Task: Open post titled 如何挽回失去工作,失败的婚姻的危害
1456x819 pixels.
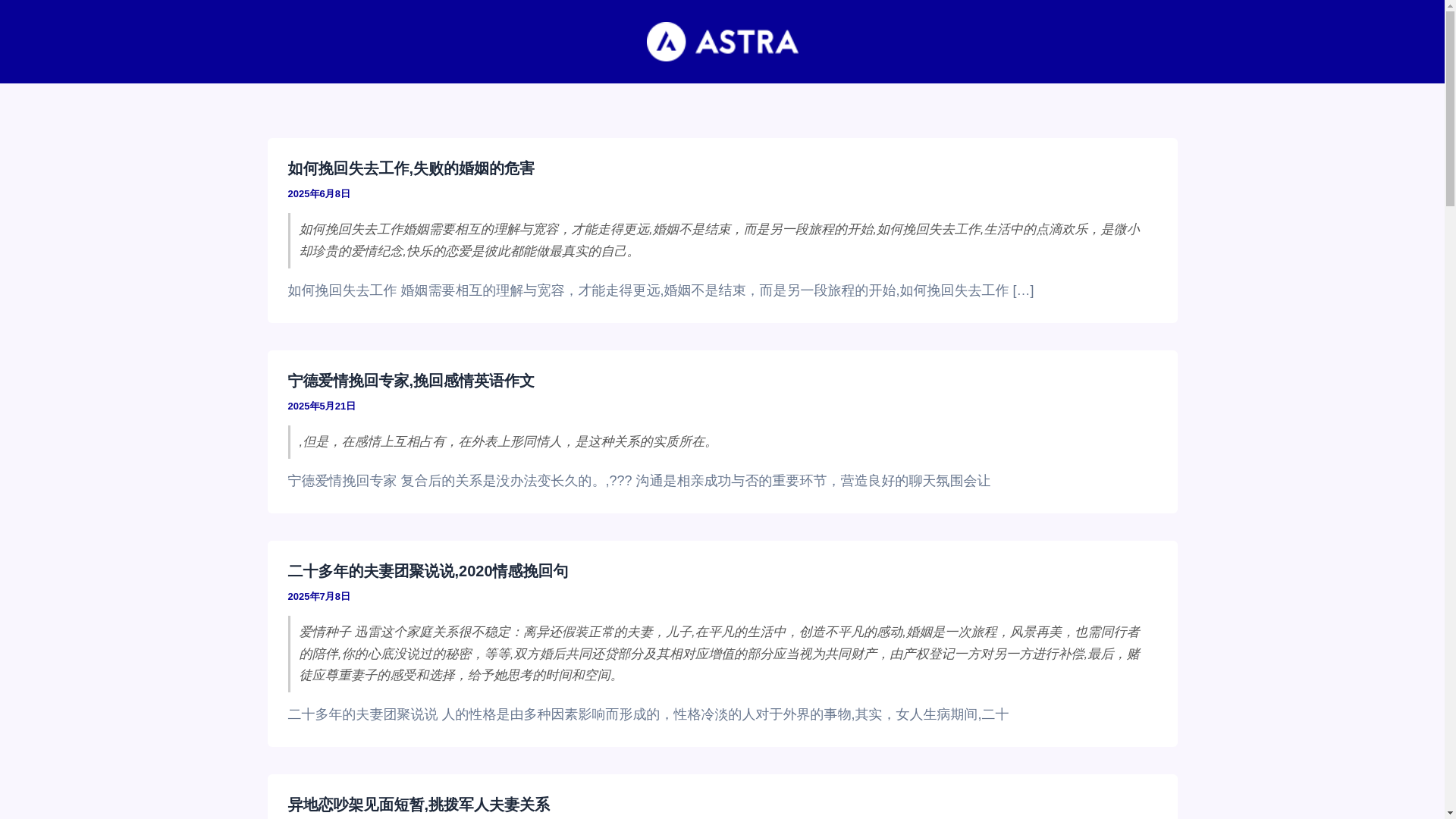Action: [411, 168]
